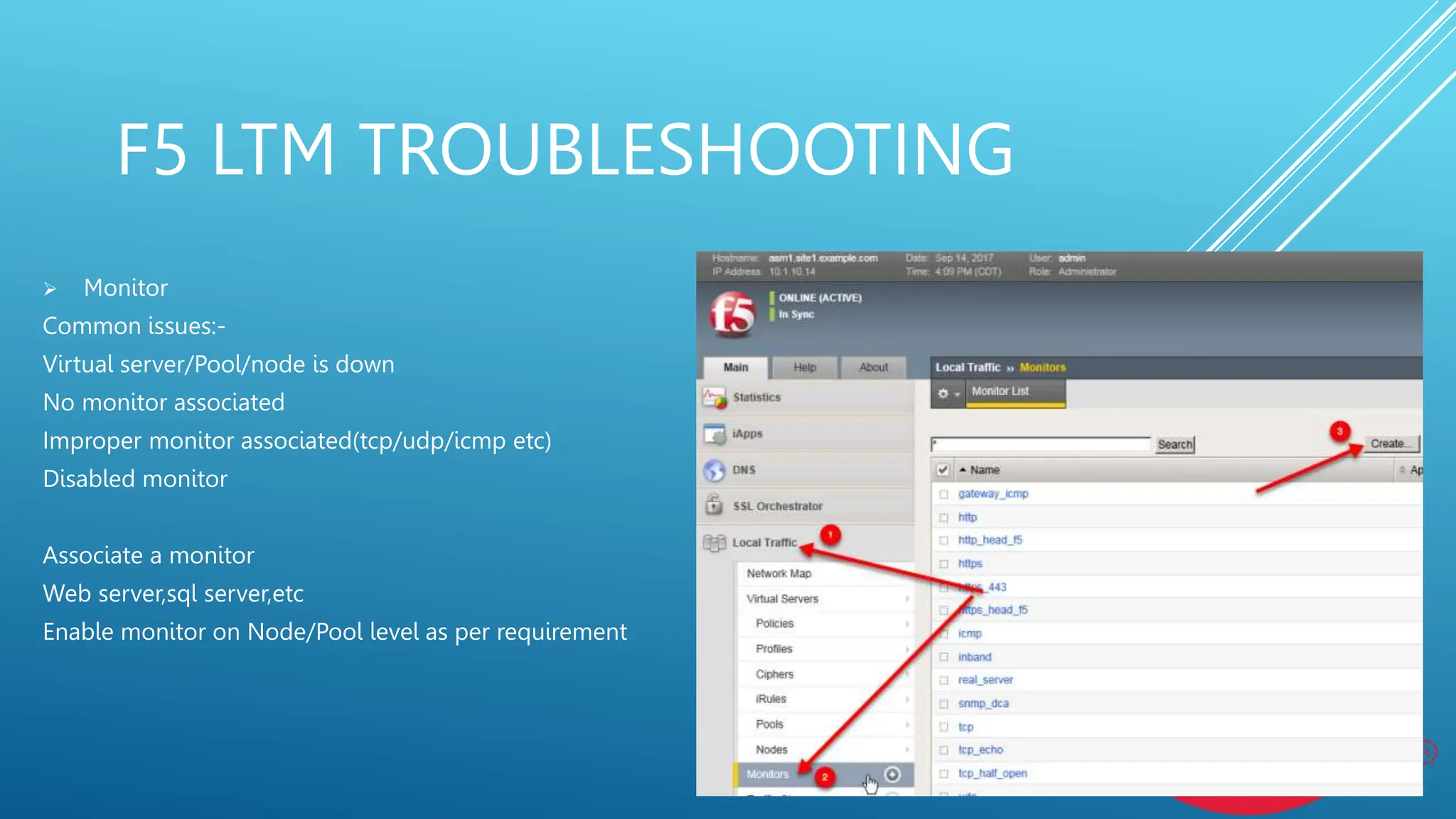The height and width of the screenshot is (819, 1456).
Task: Toggle the select-all checkbox in header
Action: 943,470
